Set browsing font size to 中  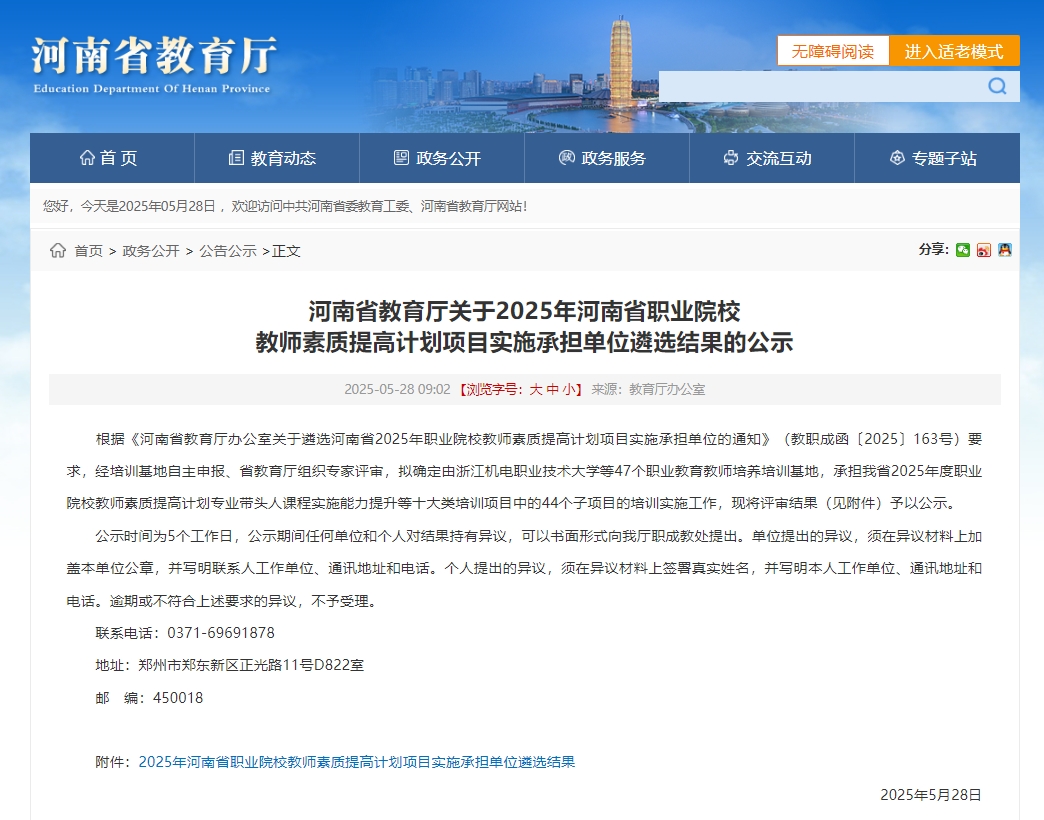click(553, 389)
